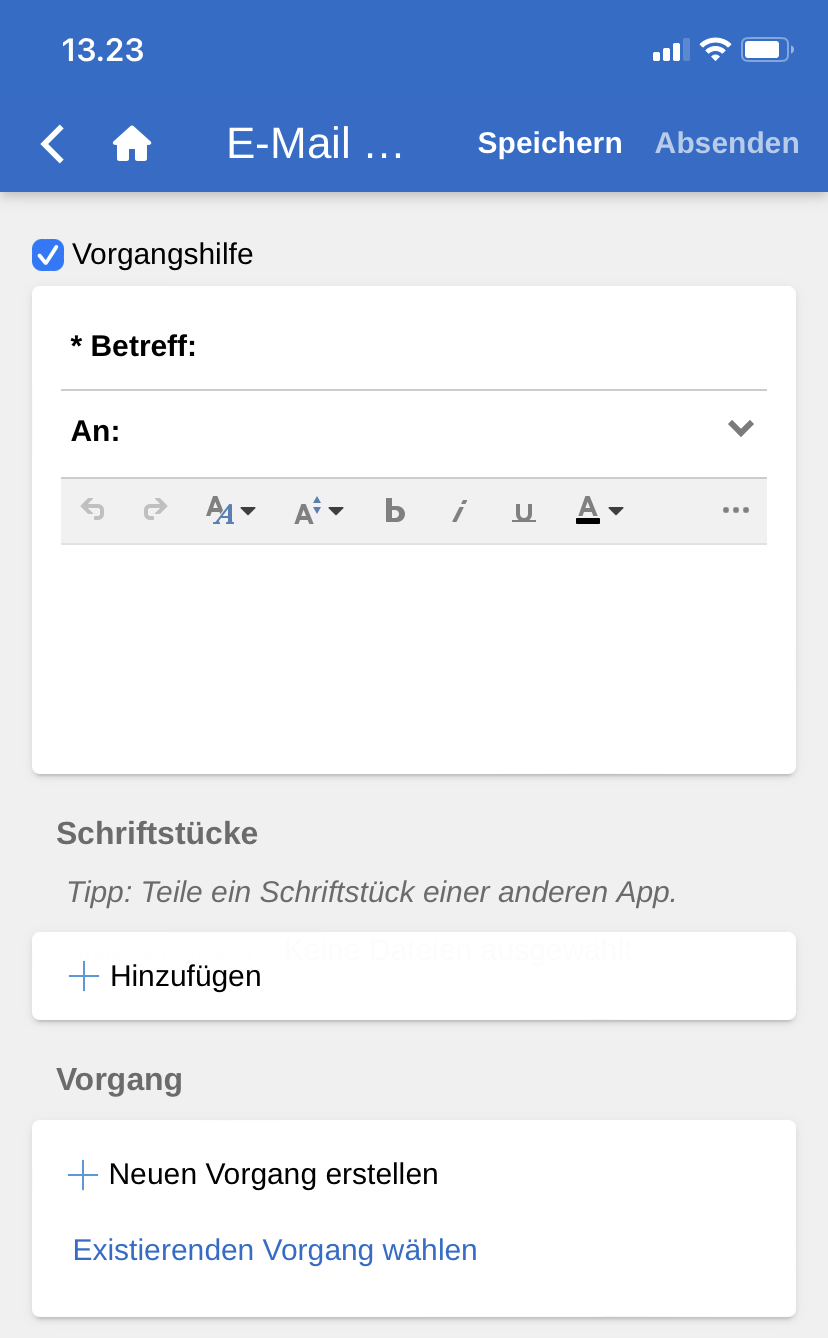Expand the An recipient chevron
Viewport: 828px width, 1338px height.
740,429
